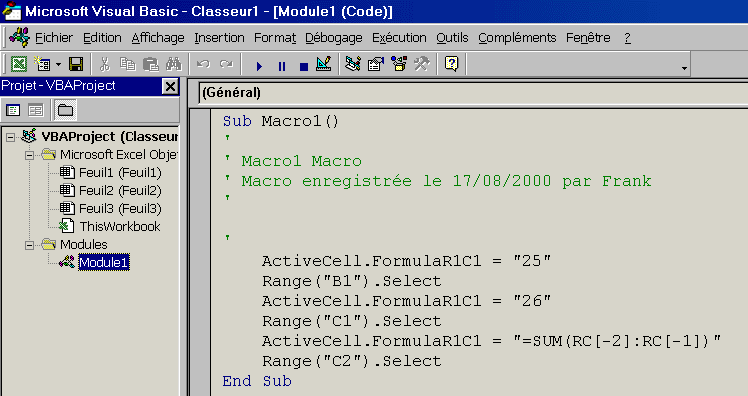Open the Outils menu

point(452,38)
